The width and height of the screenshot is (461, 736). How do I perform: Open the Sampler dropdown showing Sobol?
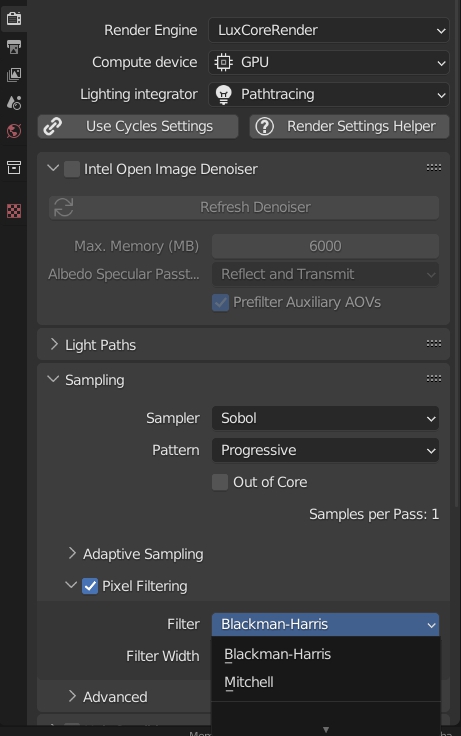325,418
